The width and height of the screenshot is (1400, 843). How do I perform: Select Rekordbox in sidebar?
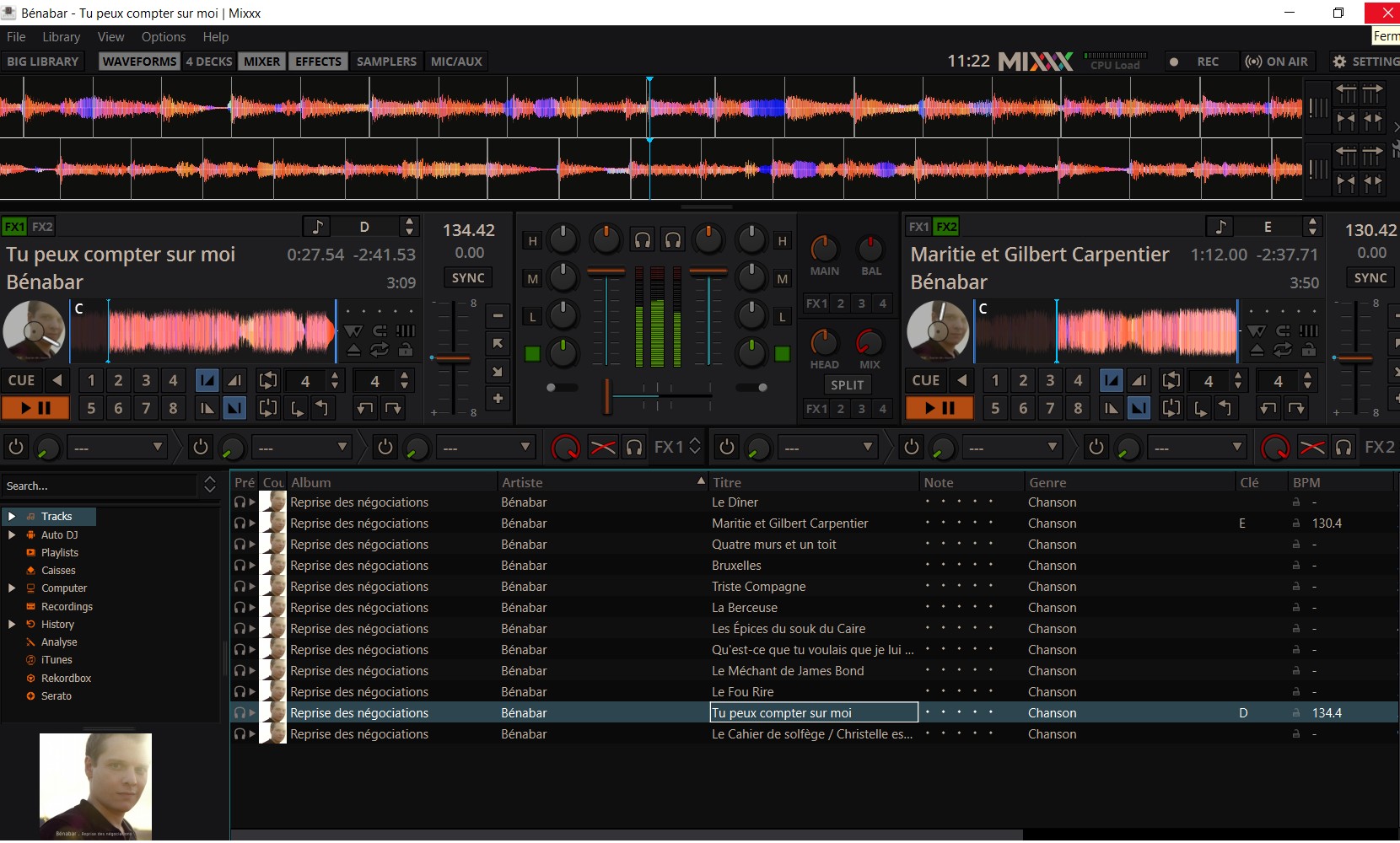pos(66,678)
